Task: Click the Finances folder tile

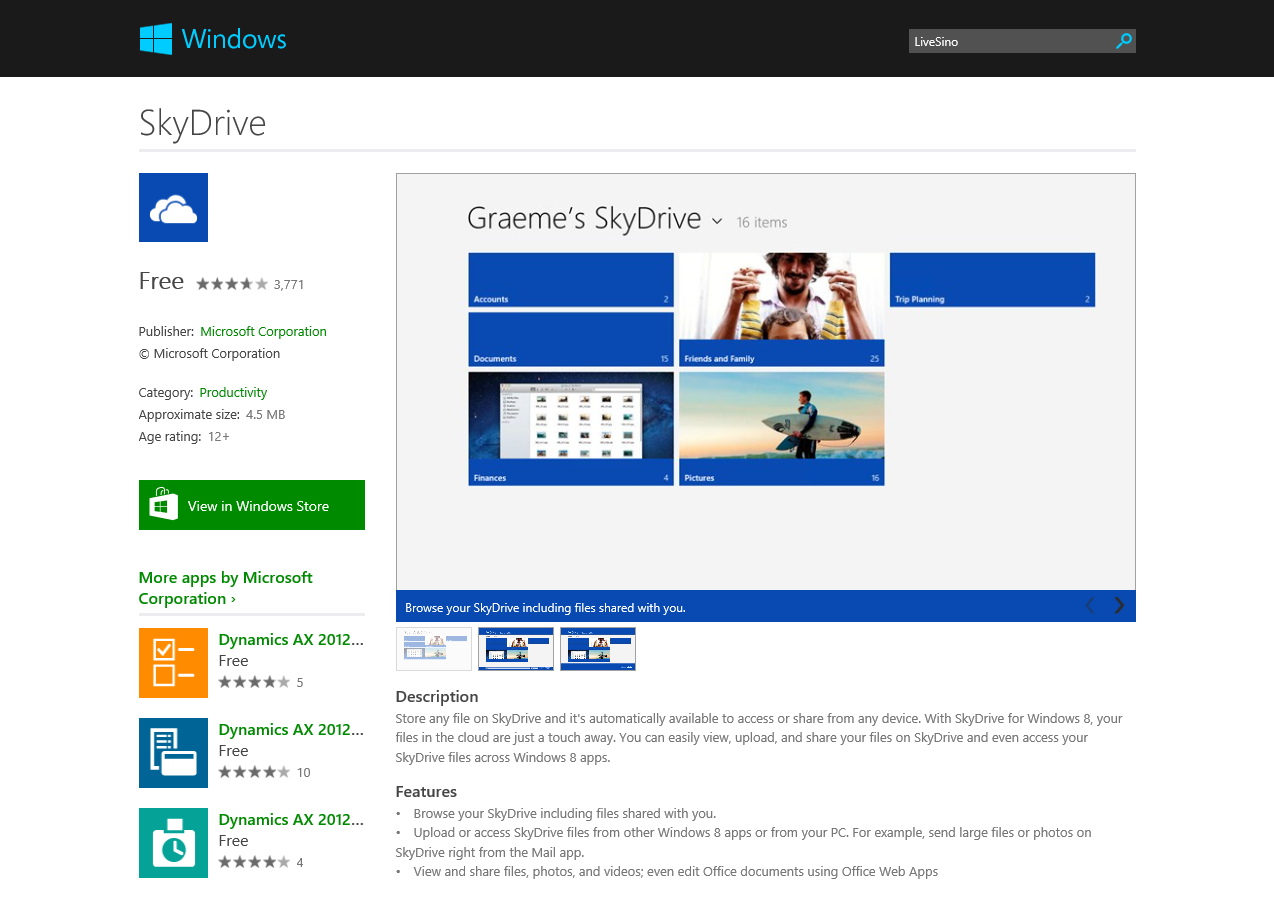Action: pos(571,429)
